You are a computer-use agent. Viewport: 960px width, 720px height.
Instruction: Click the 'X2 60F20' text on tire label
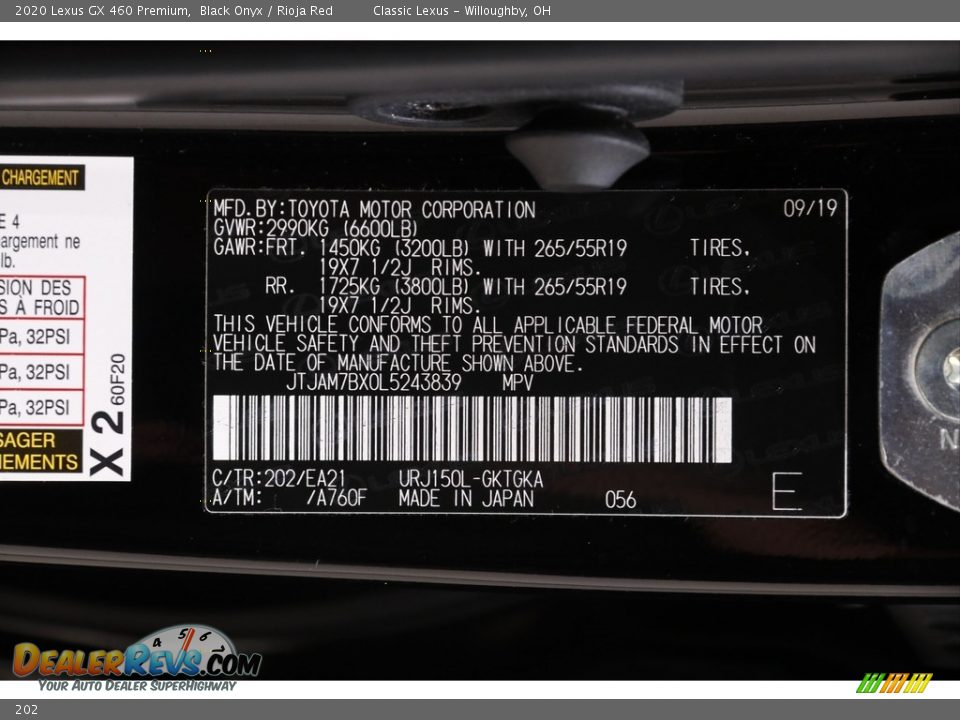(x=109, y=414)
